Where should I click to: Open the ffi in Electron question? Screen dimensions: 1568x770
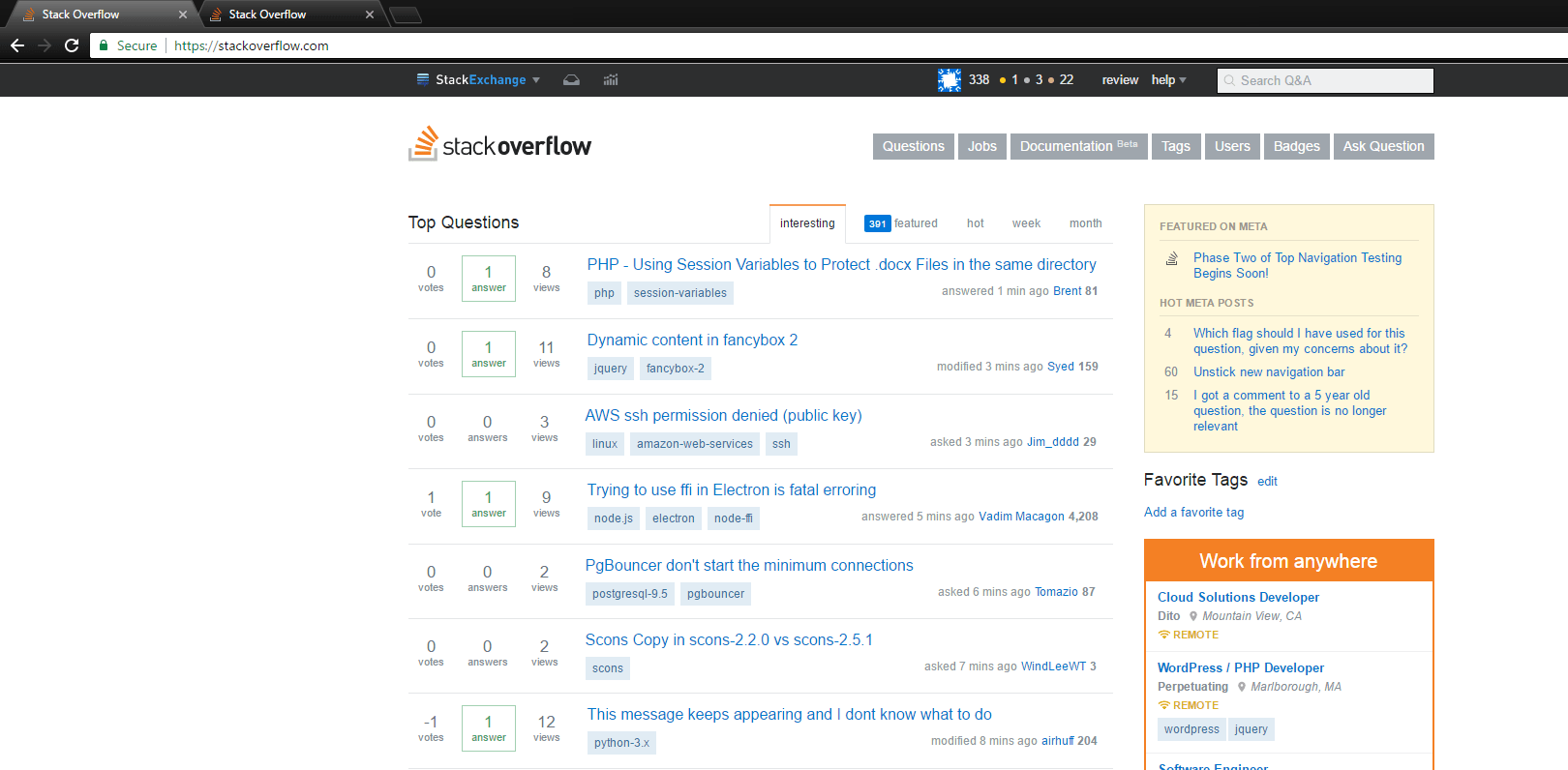pyautogui.click(x=732, y=489)
